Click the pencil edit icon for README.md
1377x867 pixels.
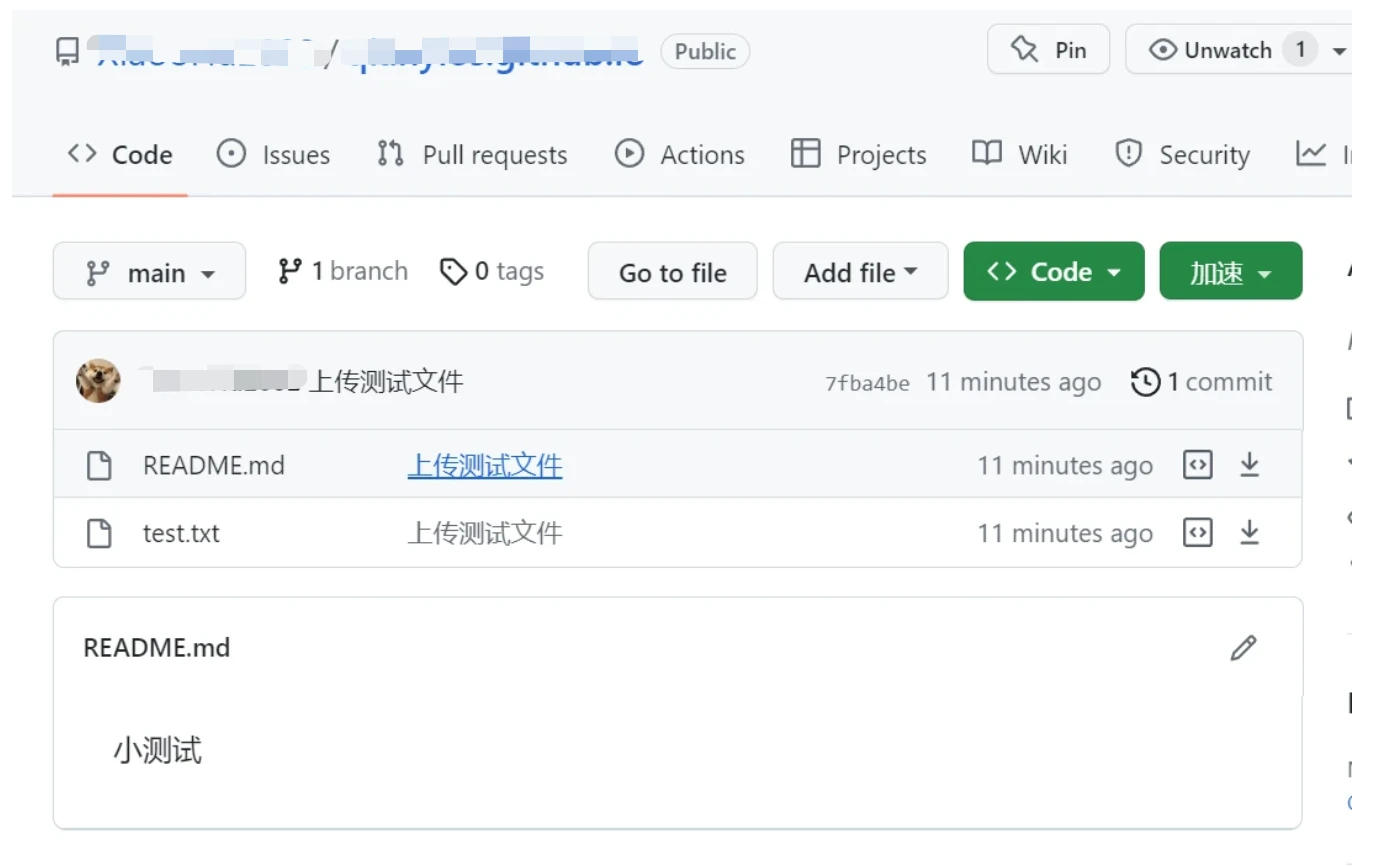coord(1243,648)
